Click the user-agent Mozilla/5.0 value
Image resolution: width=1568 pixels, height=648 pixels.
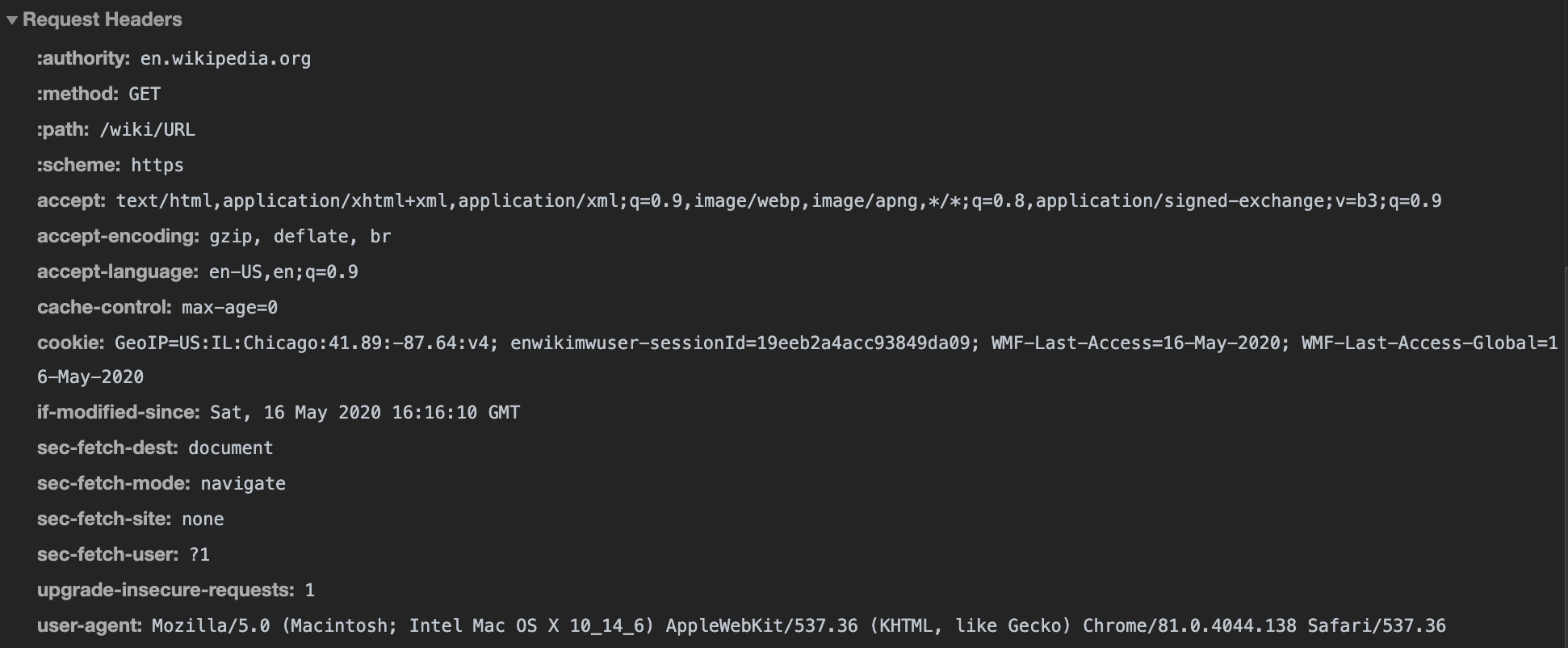click(x=798, y=625)
